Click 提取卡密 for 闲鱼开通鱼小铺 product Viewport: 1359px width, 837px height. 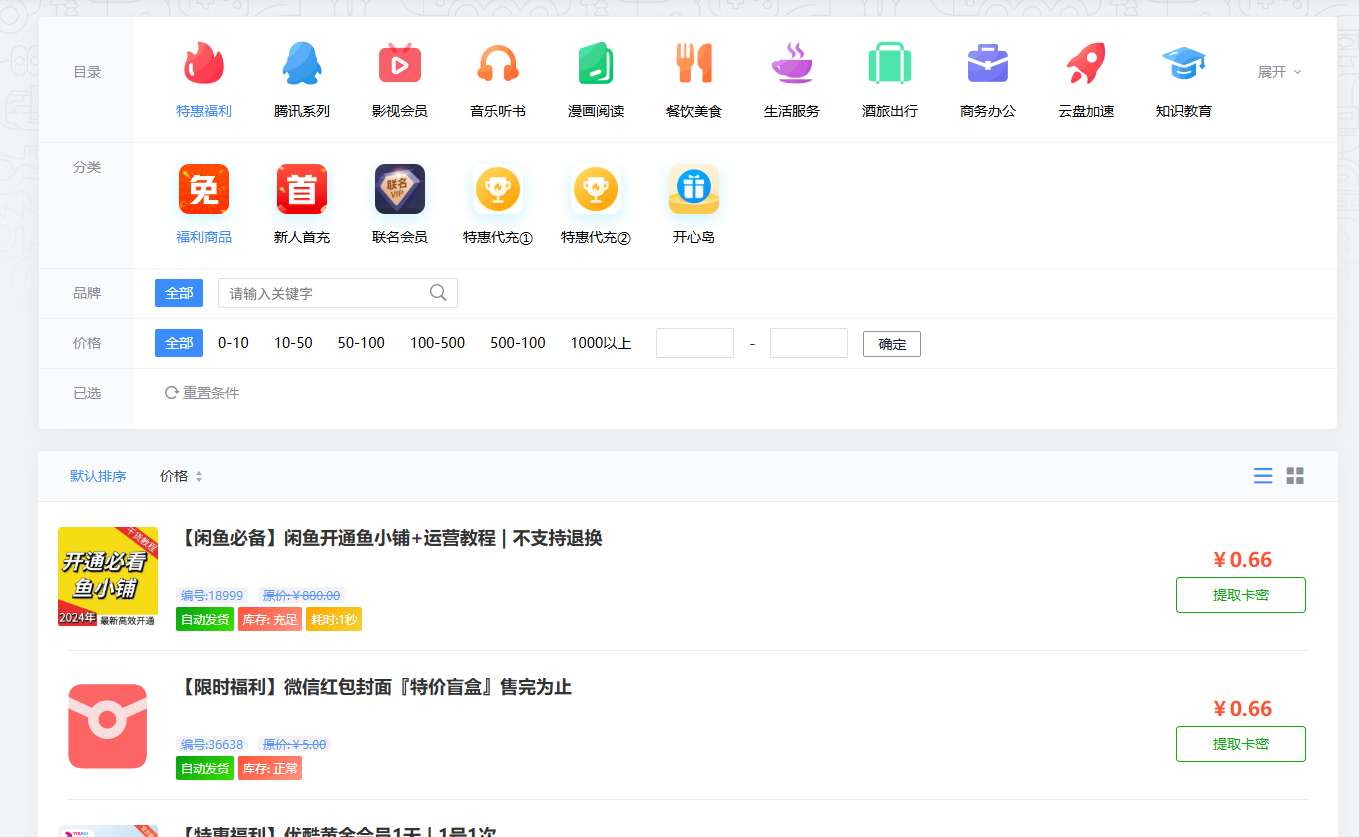(1241, 595)
